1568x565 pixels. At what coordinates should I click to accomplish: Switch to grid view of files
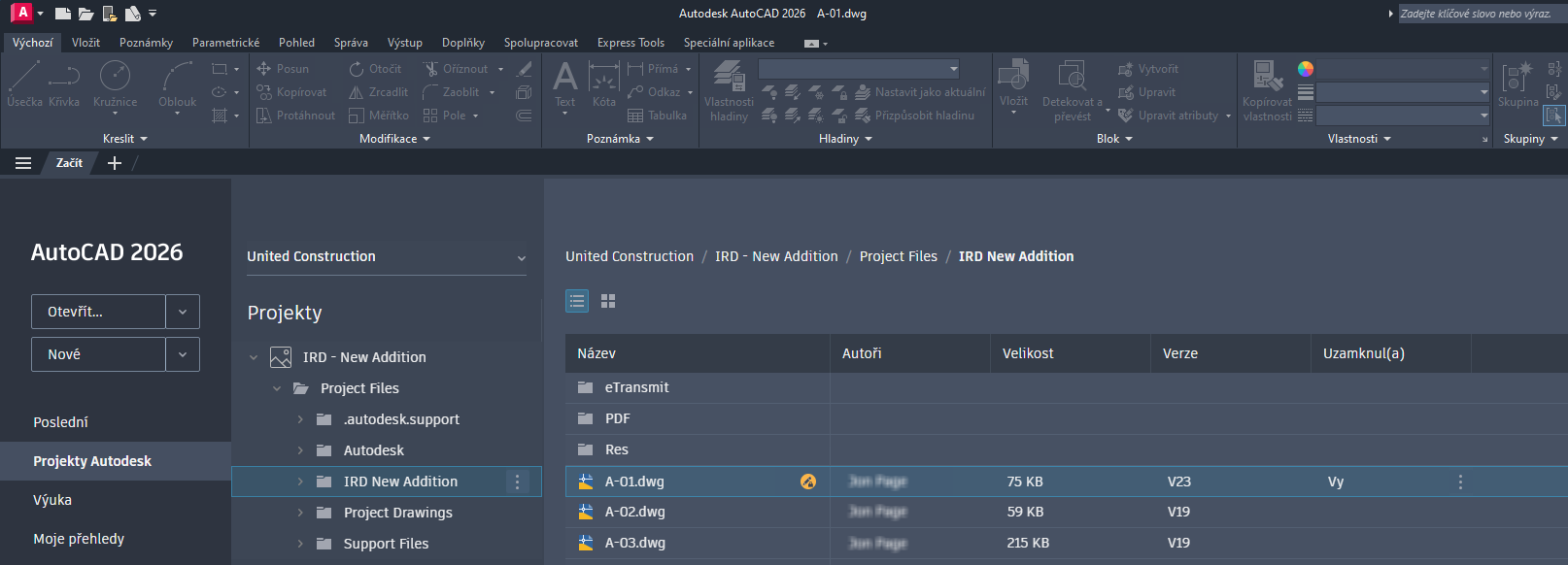608,301
